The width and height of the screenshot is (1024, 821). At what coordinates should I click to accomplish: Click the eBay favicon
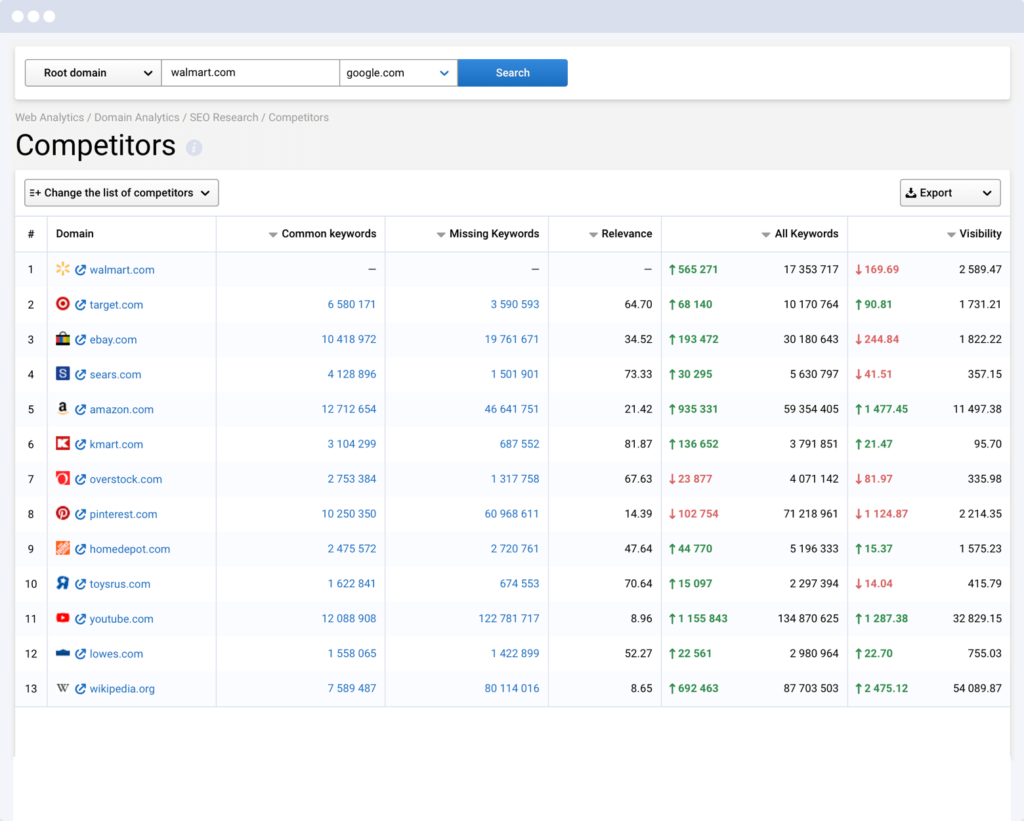click(63, 338)
